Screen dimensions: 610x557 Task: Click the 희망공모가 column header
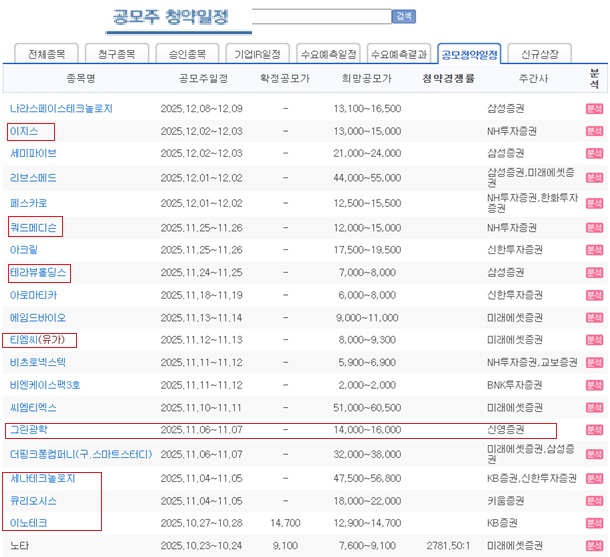pyautogui.click(x=366, y=79)
